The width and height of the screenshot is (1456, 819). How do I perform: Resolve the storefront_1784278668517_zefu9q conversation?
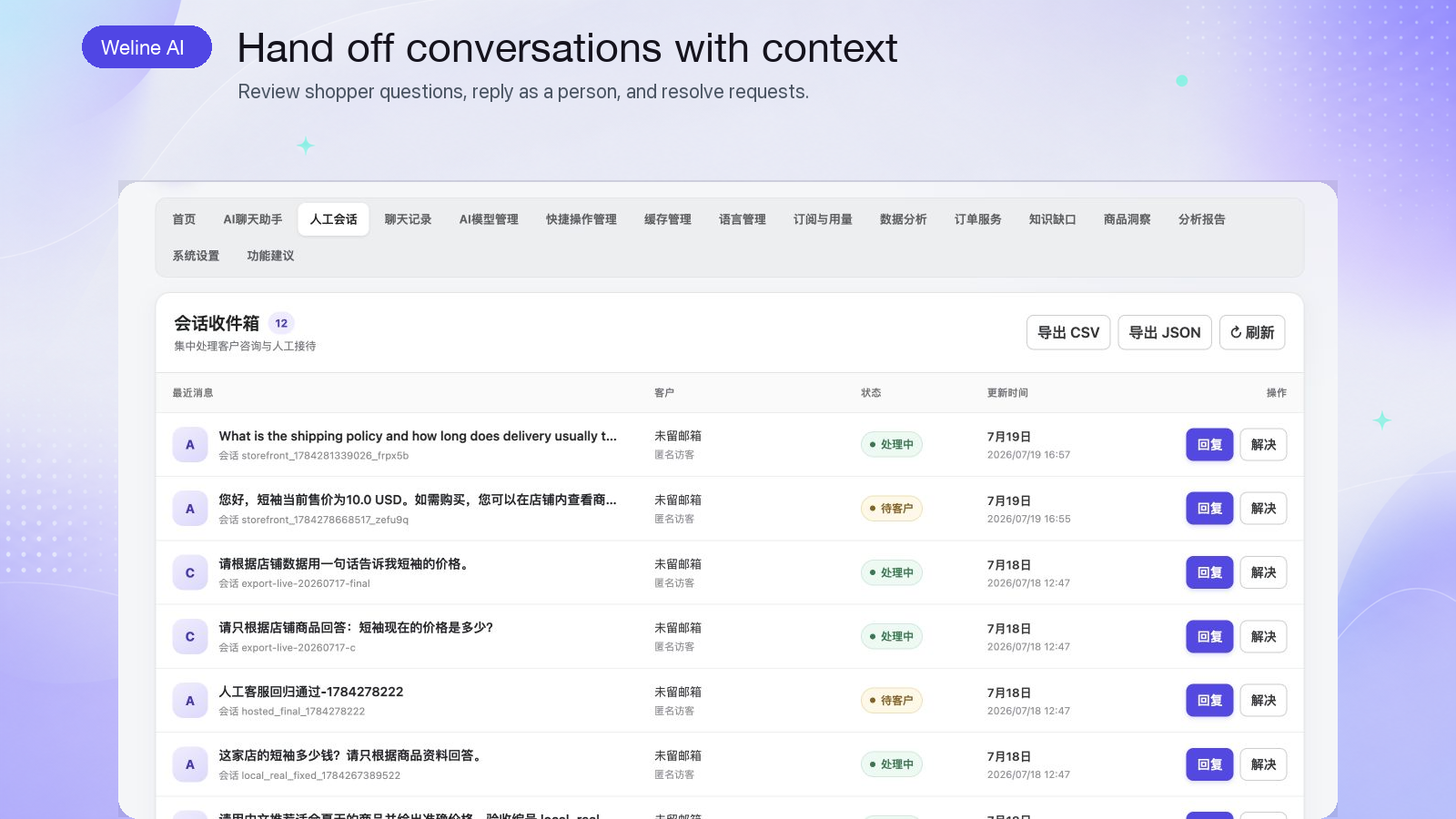pos(1263,509)
